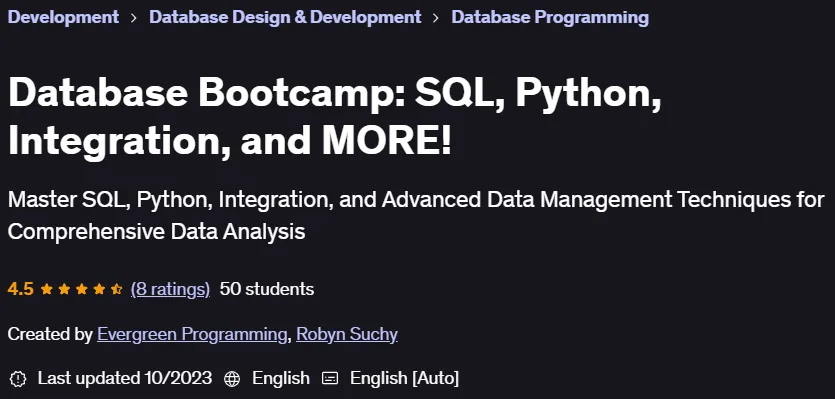Click the globe language icon
Image resolution: width=835 pixels, height=399 pixels.
(x=232, y=379)
